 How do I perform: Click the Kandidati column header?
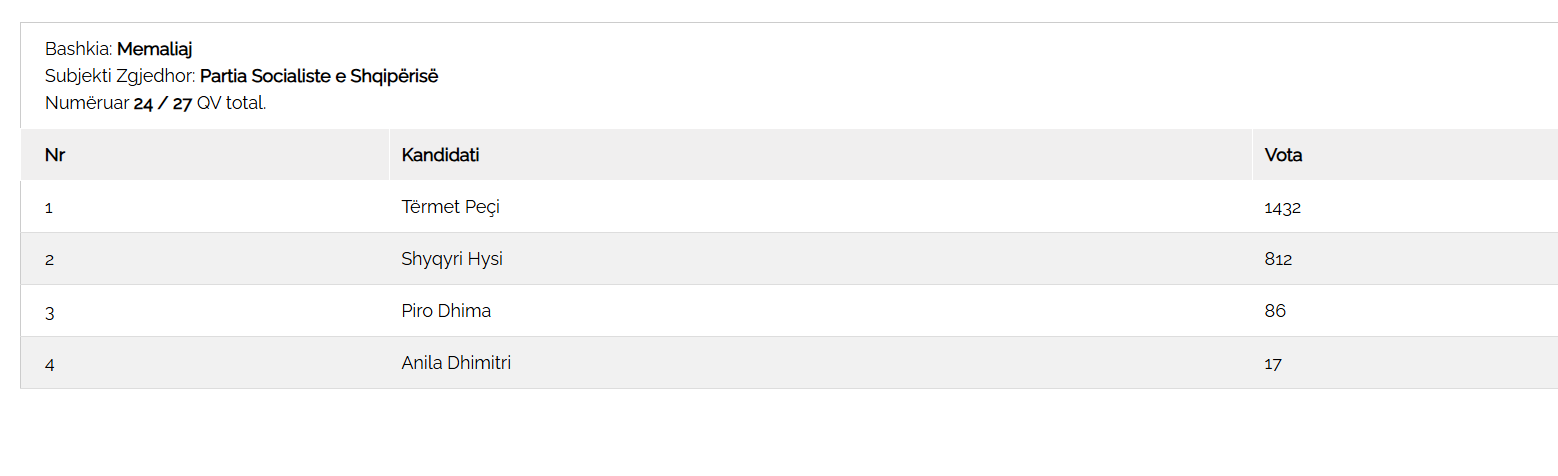(x=440, y=155)
